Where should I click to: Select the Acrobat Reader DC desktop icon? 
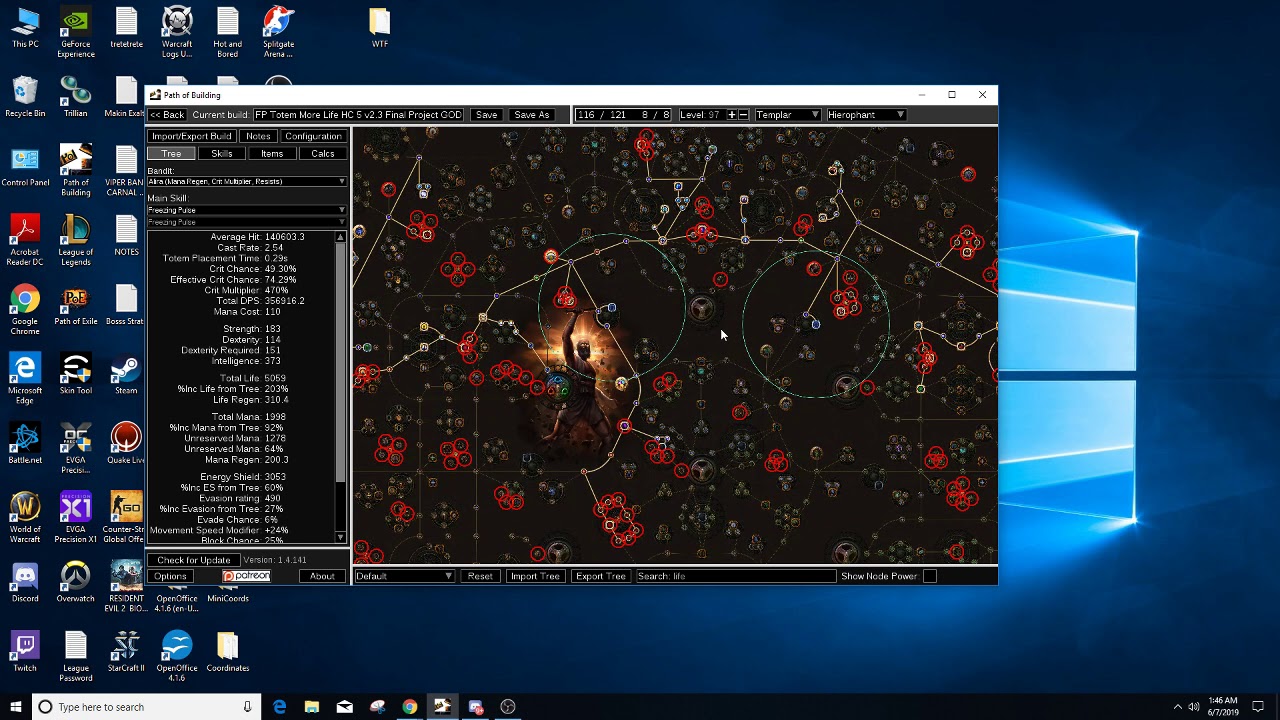pyautogui.click(x=25, y=240)
